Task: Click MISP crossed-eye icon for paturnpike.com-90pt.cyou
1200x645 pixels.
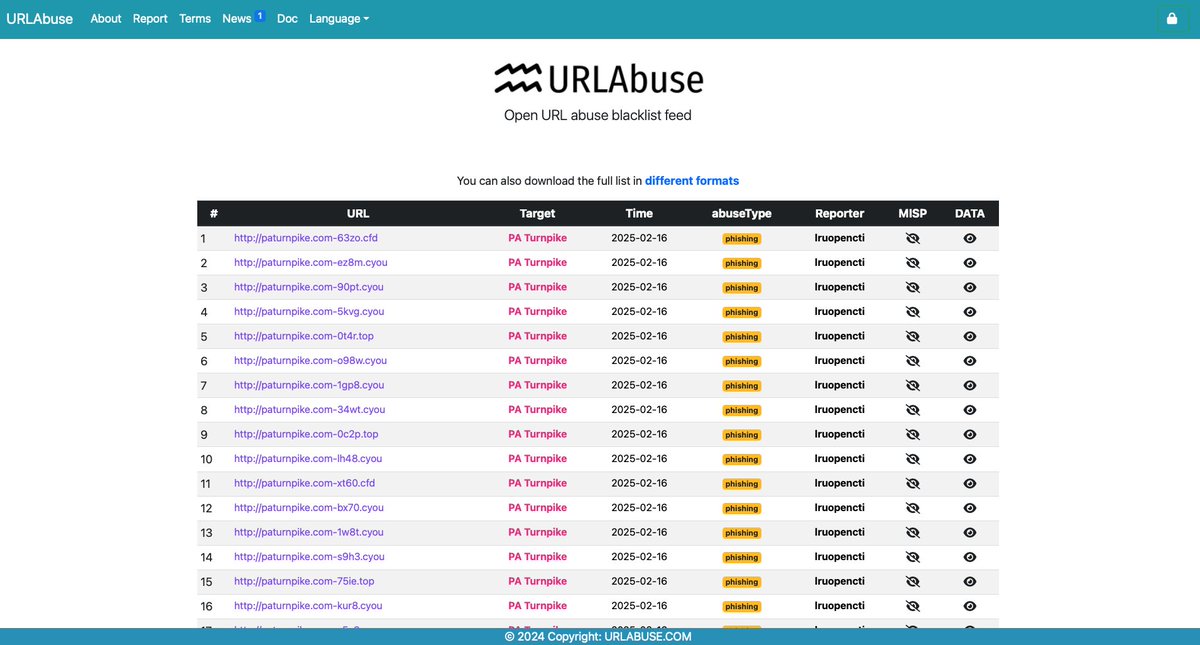Action: 912,288
